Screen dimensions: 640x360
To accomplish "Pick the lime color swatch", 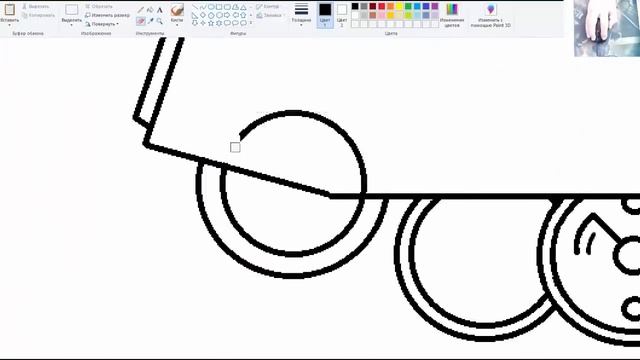I will [408, 15].
